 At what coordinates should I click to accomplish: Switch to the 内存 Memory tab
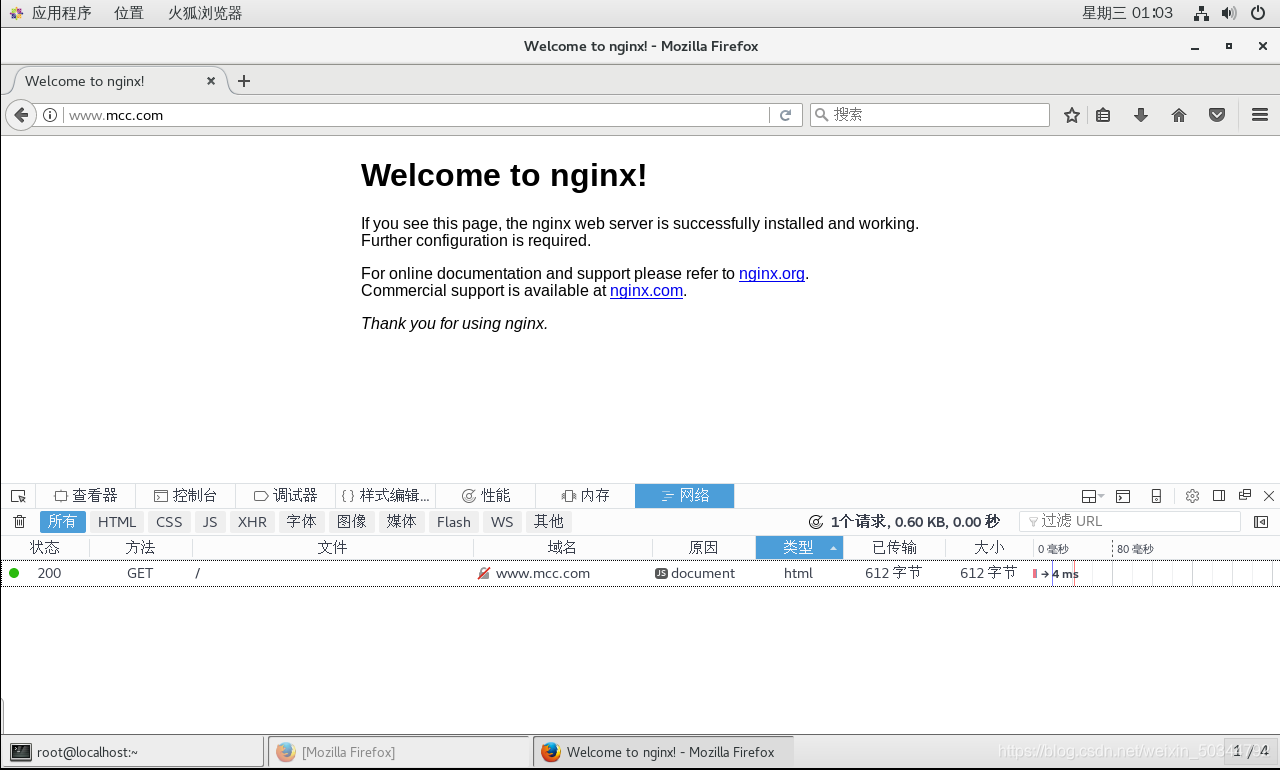(585, 496)
